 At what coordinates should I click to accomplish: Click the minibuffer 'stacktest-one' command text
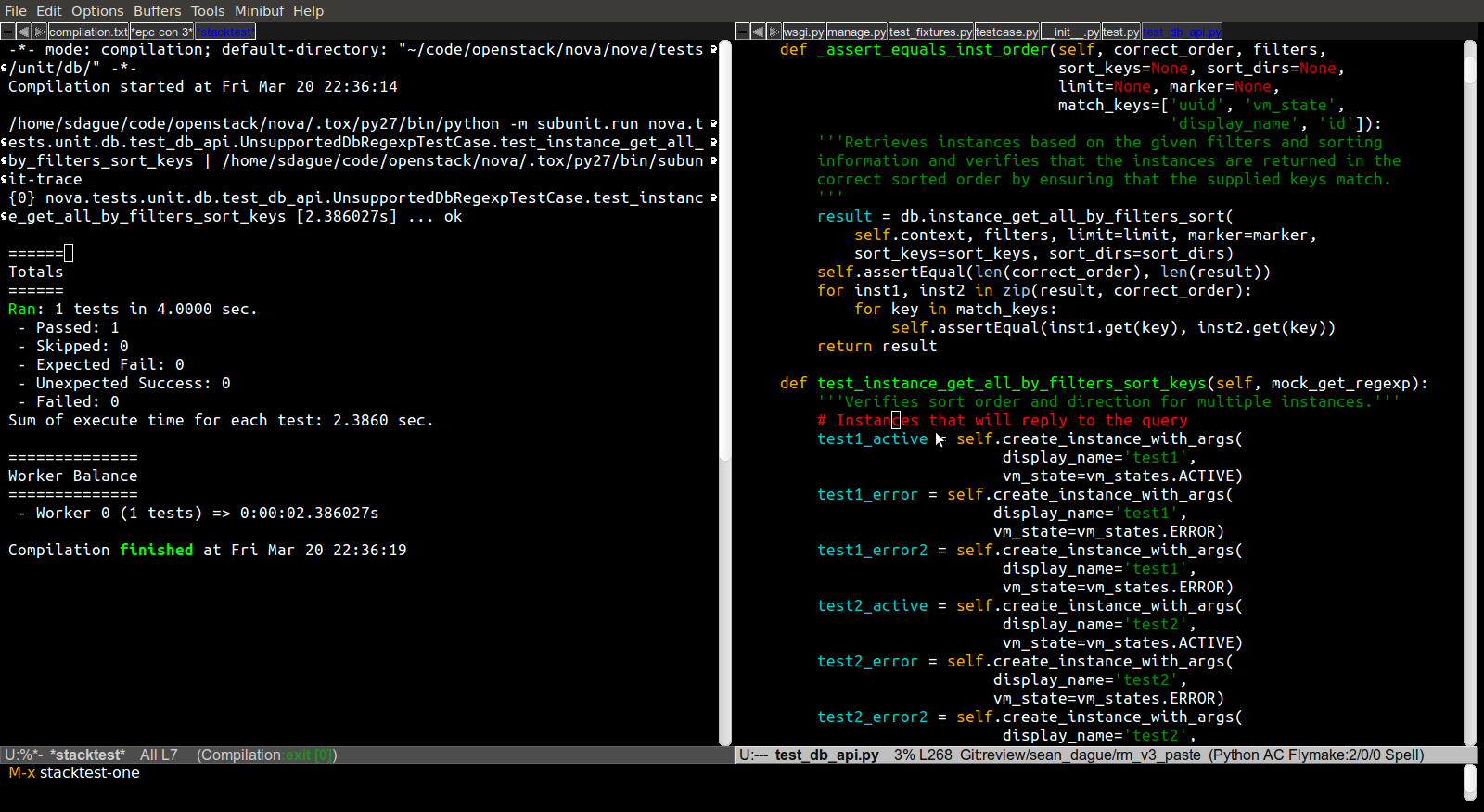coord(90,772)
